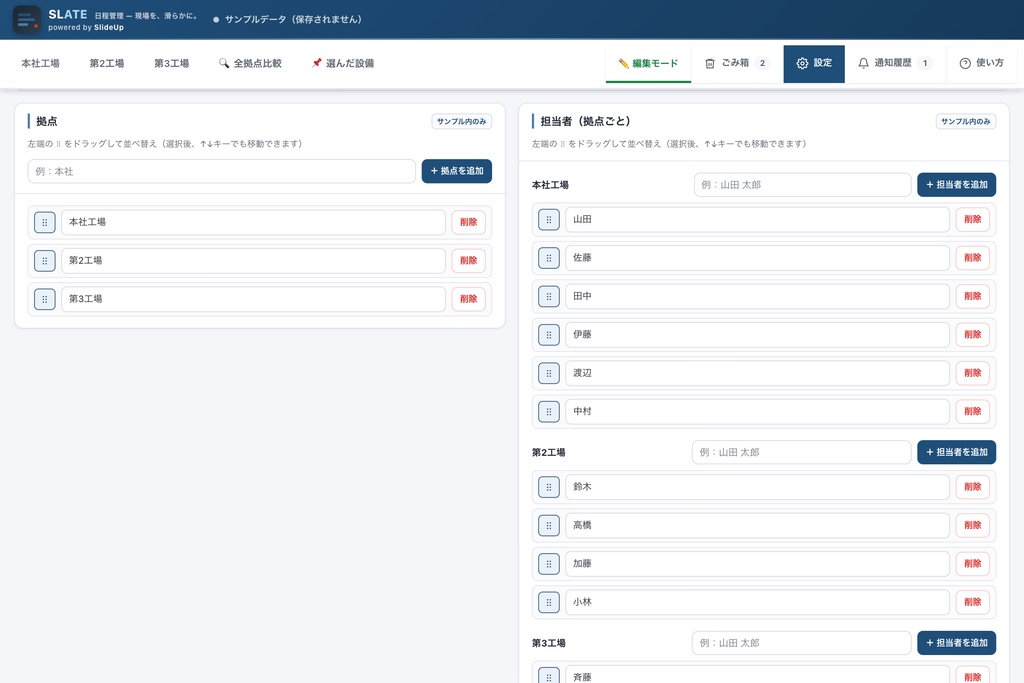Delete the 本社工場 site row
Image resolution: width=1024 pixels, height=683 pixels.
(468, 222)
